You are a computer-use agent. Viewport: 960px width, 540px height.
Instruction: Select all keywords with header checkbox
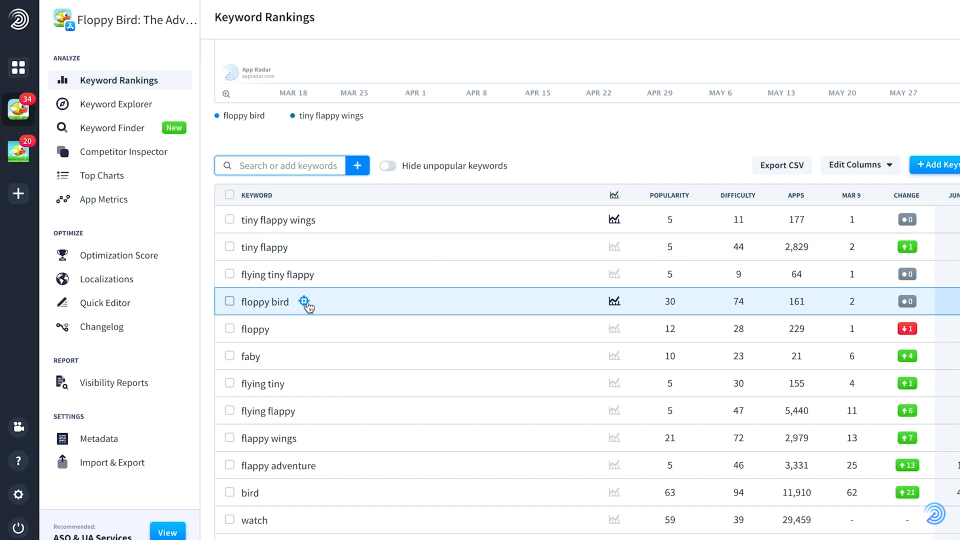point(230,195)
